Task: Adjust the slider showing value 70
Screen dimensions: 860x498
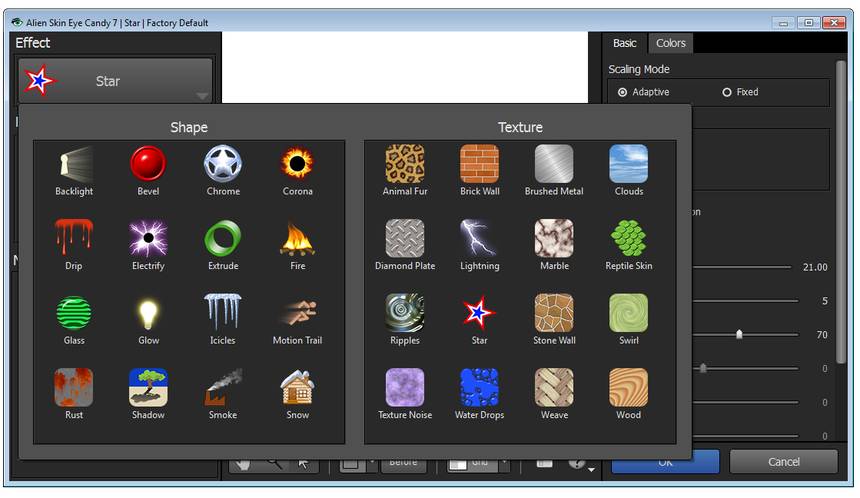Action: [x=739, y=334]
